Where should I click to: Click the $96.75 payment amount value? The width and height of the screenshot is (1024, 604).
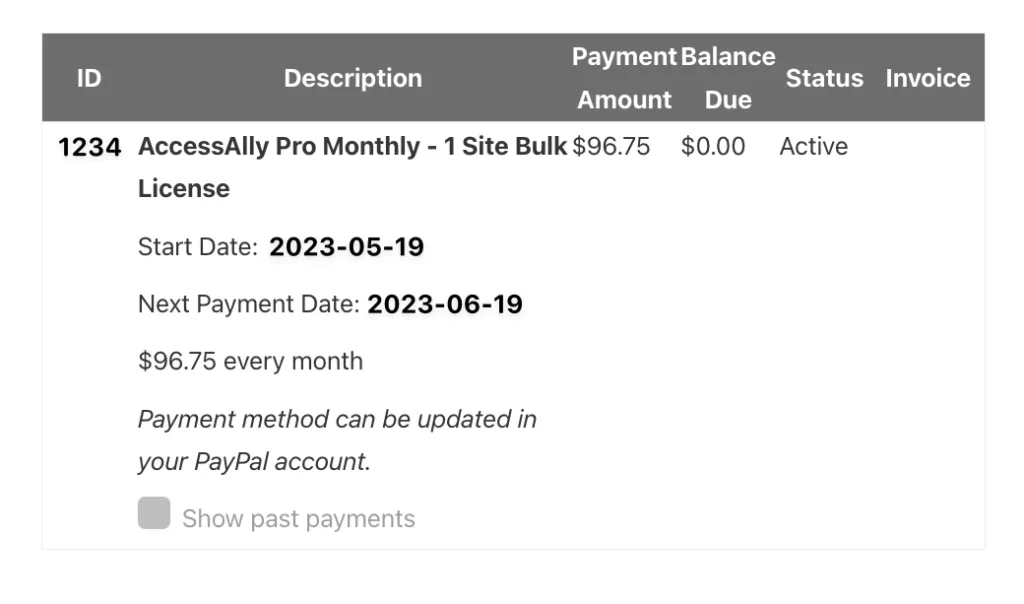pos(613,146)
